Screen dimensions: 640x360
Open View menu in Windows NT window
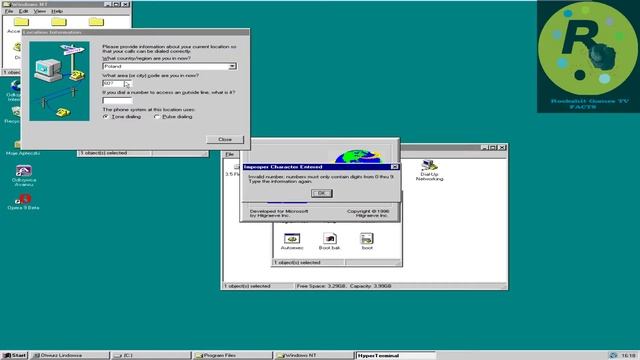click(40, 11)
